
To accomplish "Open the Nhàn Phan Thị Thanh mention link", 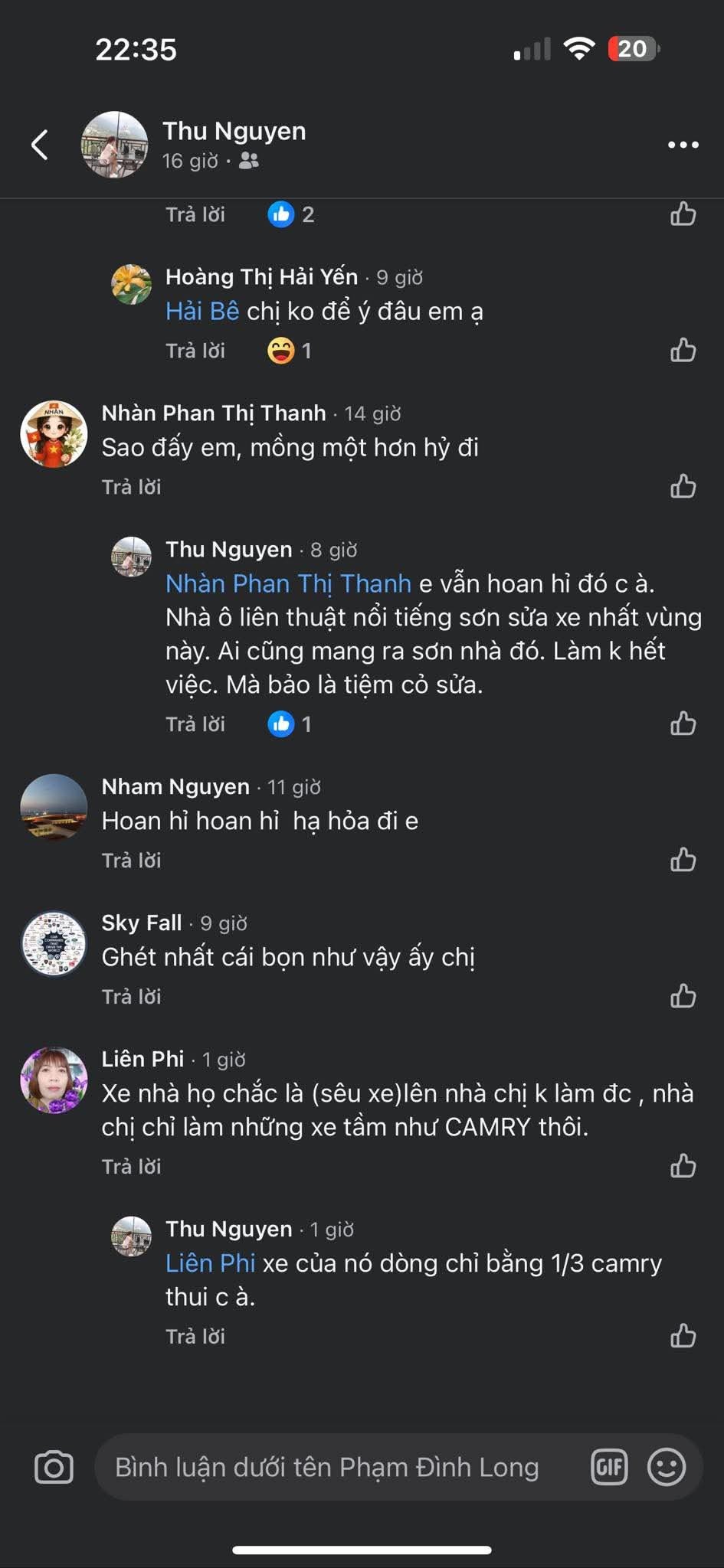I will click(x=287, y=583).
